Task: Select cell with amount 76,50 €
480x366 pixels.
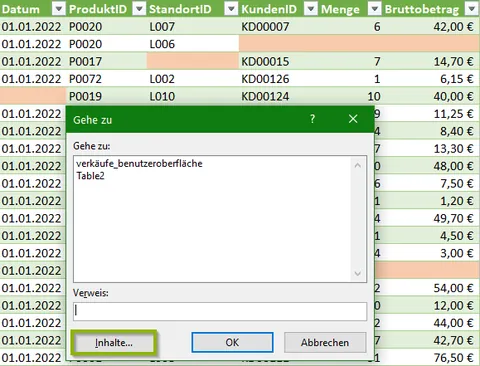Action: (431, 357)
